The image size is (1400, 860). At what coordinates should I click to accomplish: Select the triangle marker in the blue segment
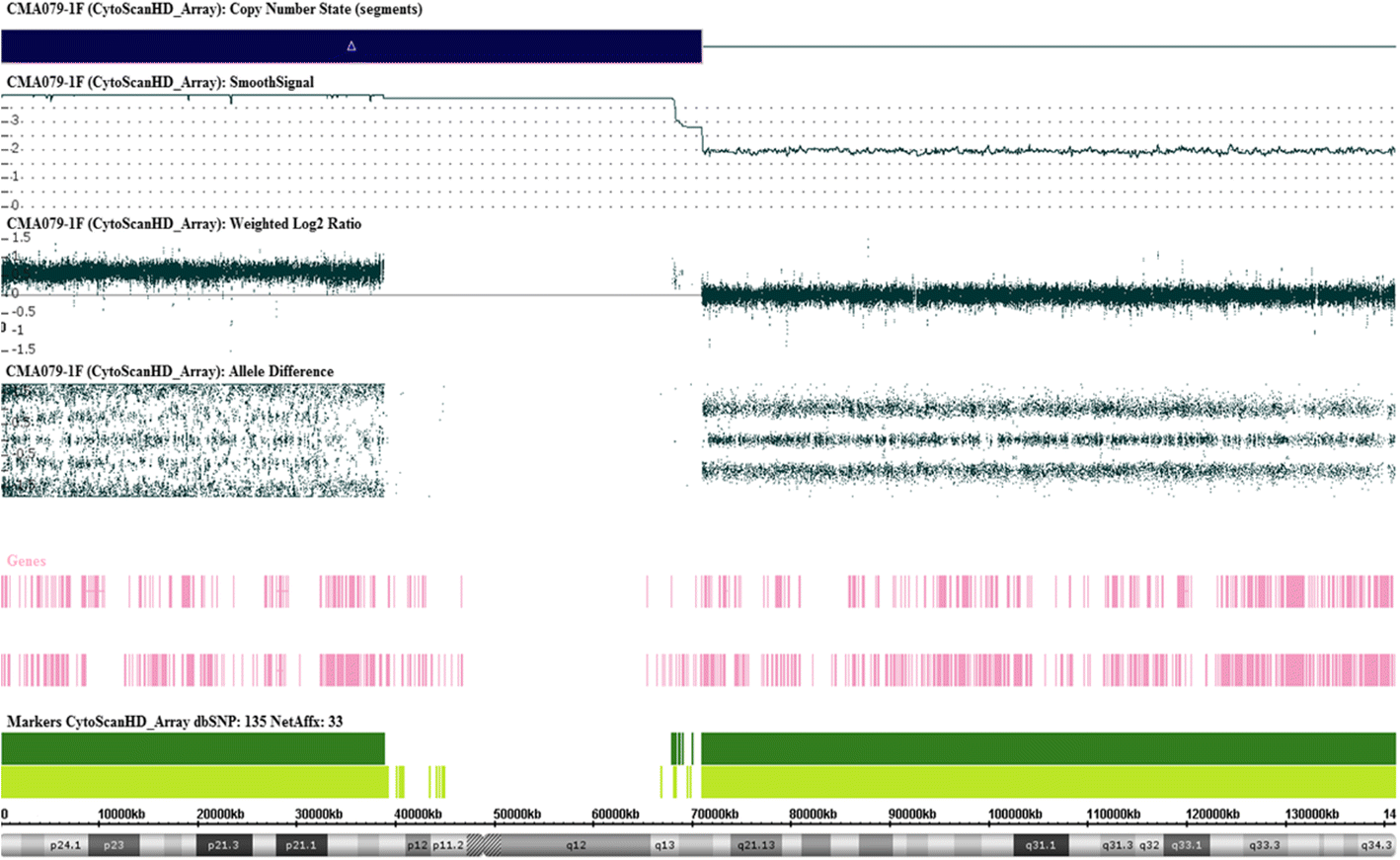click(351, 46)
